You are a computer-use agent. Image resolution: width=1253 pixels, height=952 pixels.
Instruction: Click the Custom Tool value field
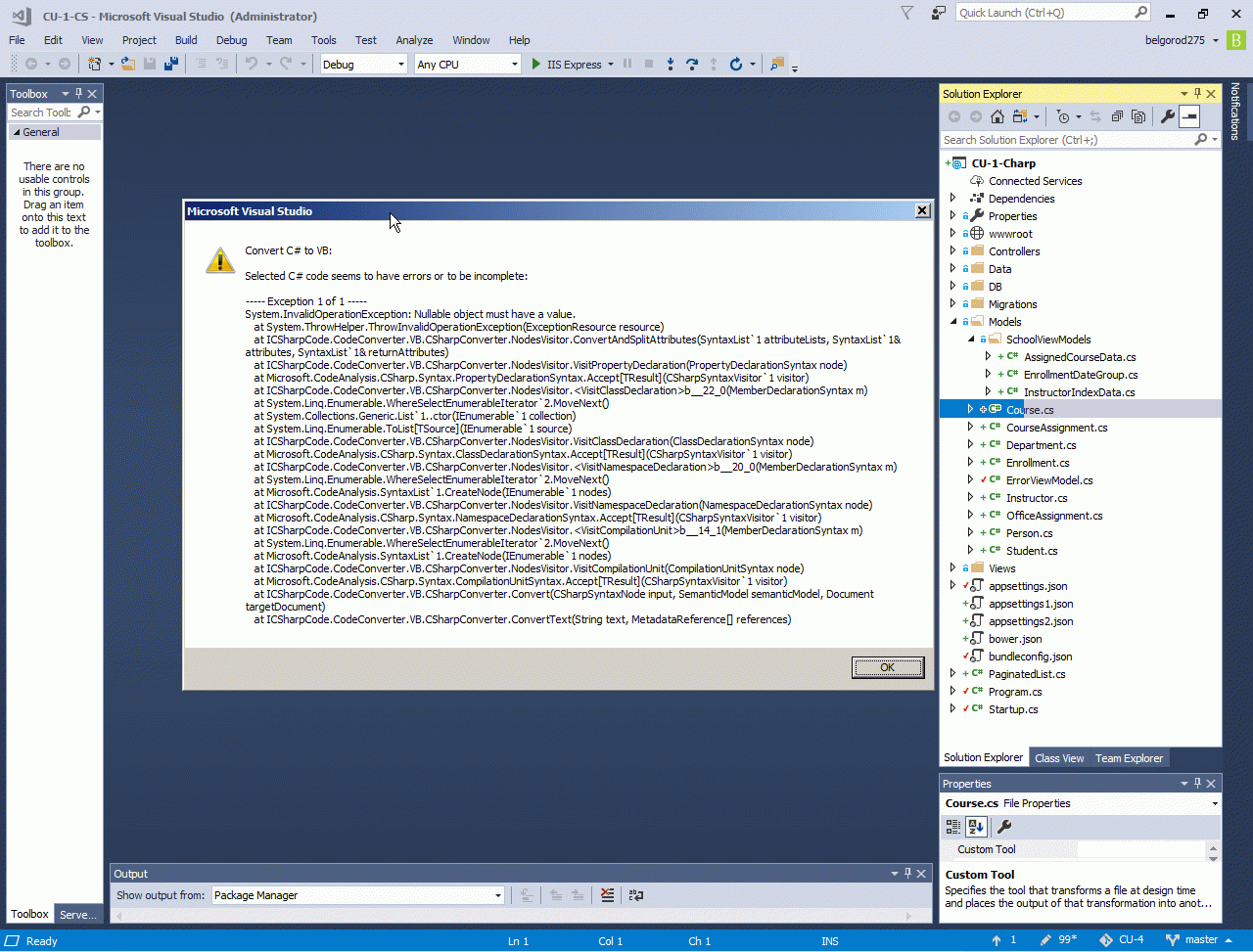pos(1142,849)
